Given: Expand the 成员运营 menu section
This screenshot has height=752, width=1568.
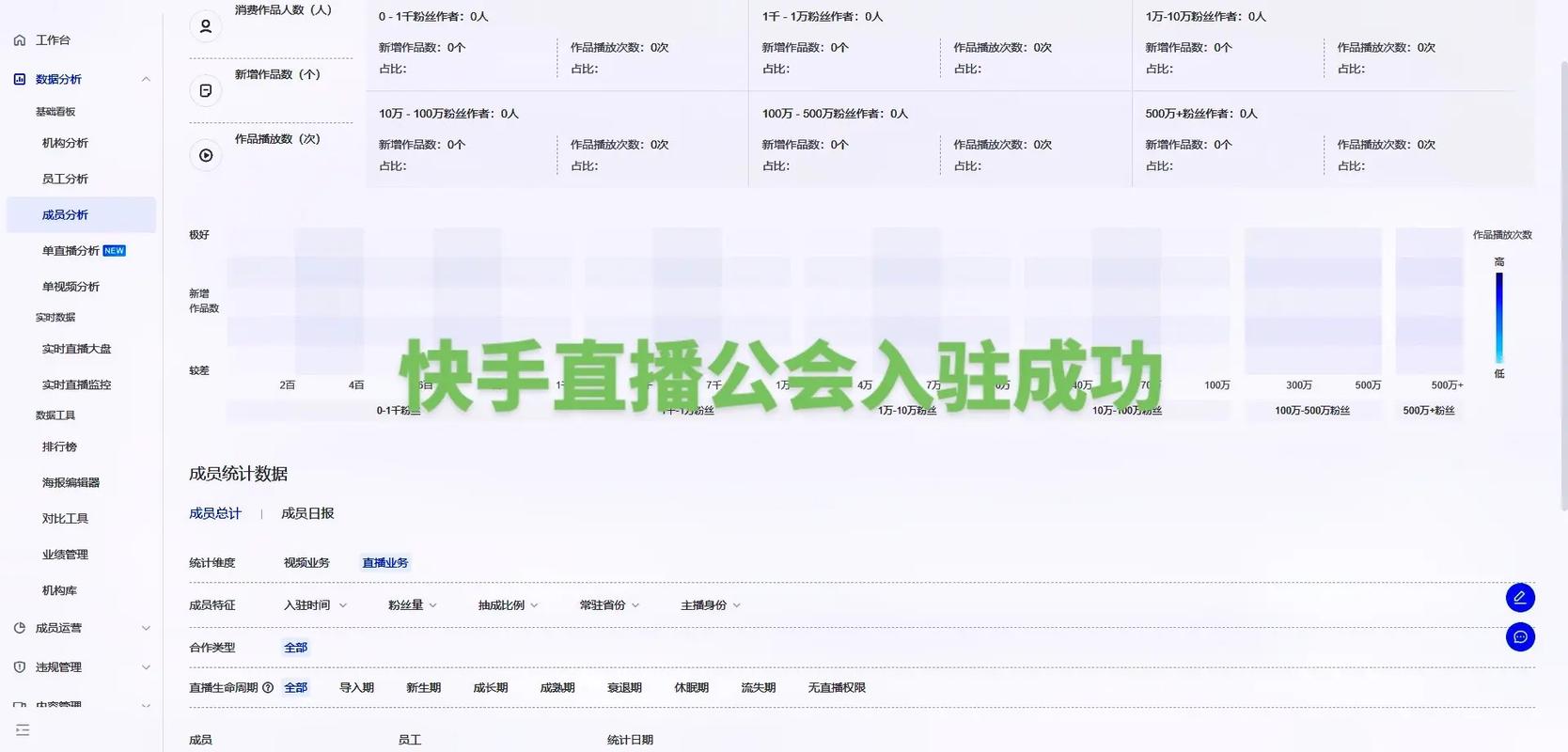Looking at the screenshot, I should (x=146, y=628).
